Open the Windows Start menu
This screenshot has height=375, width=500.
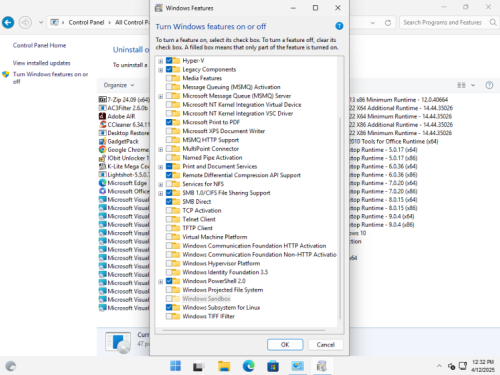[175, 366]
